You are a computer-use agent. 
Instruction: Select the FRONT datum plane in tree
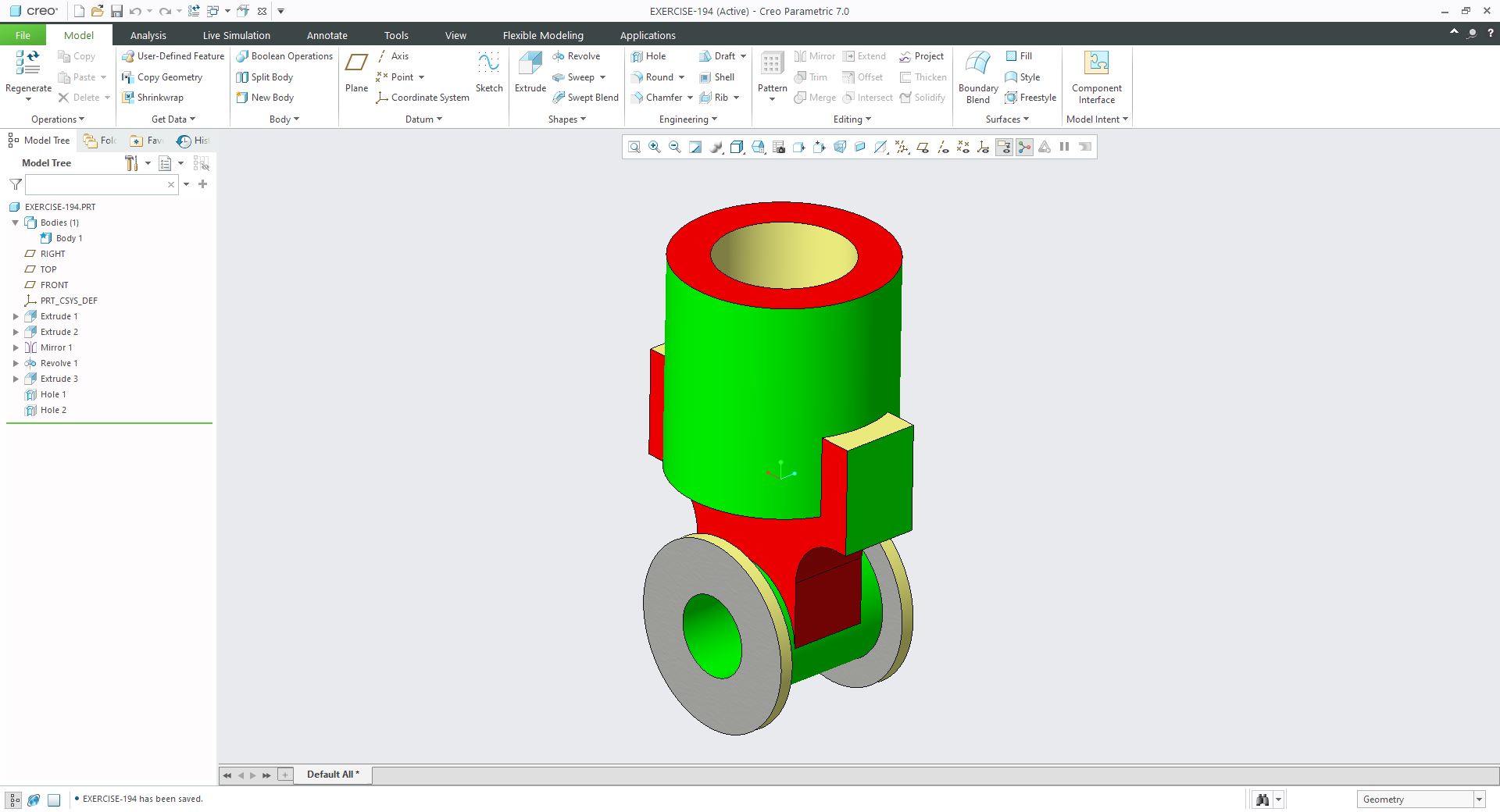pyautogui.click(x=47, y=285)
